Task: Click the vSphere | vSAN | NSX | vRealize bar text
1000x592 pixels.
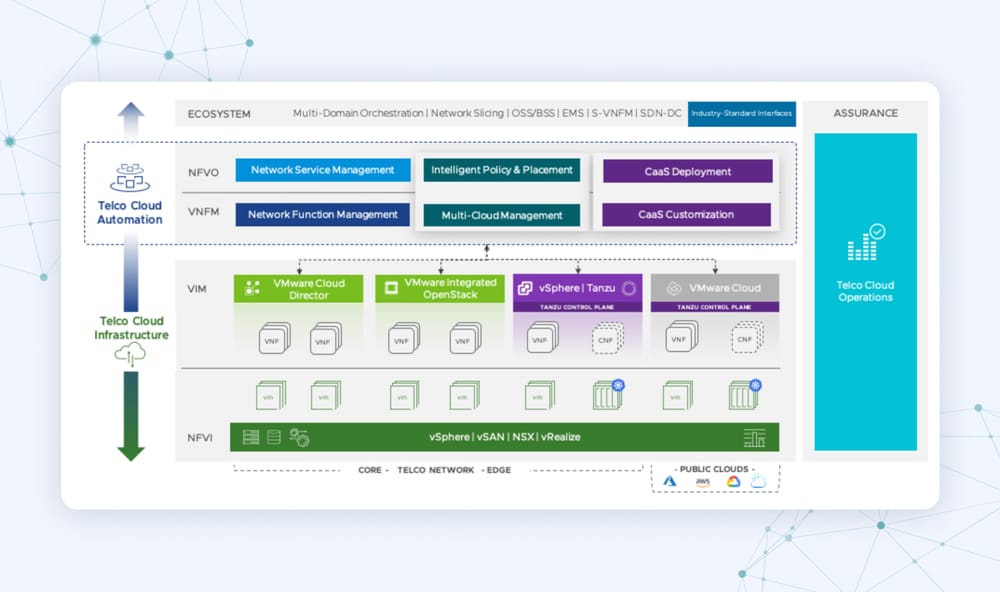Action: (x=504, y=437)
